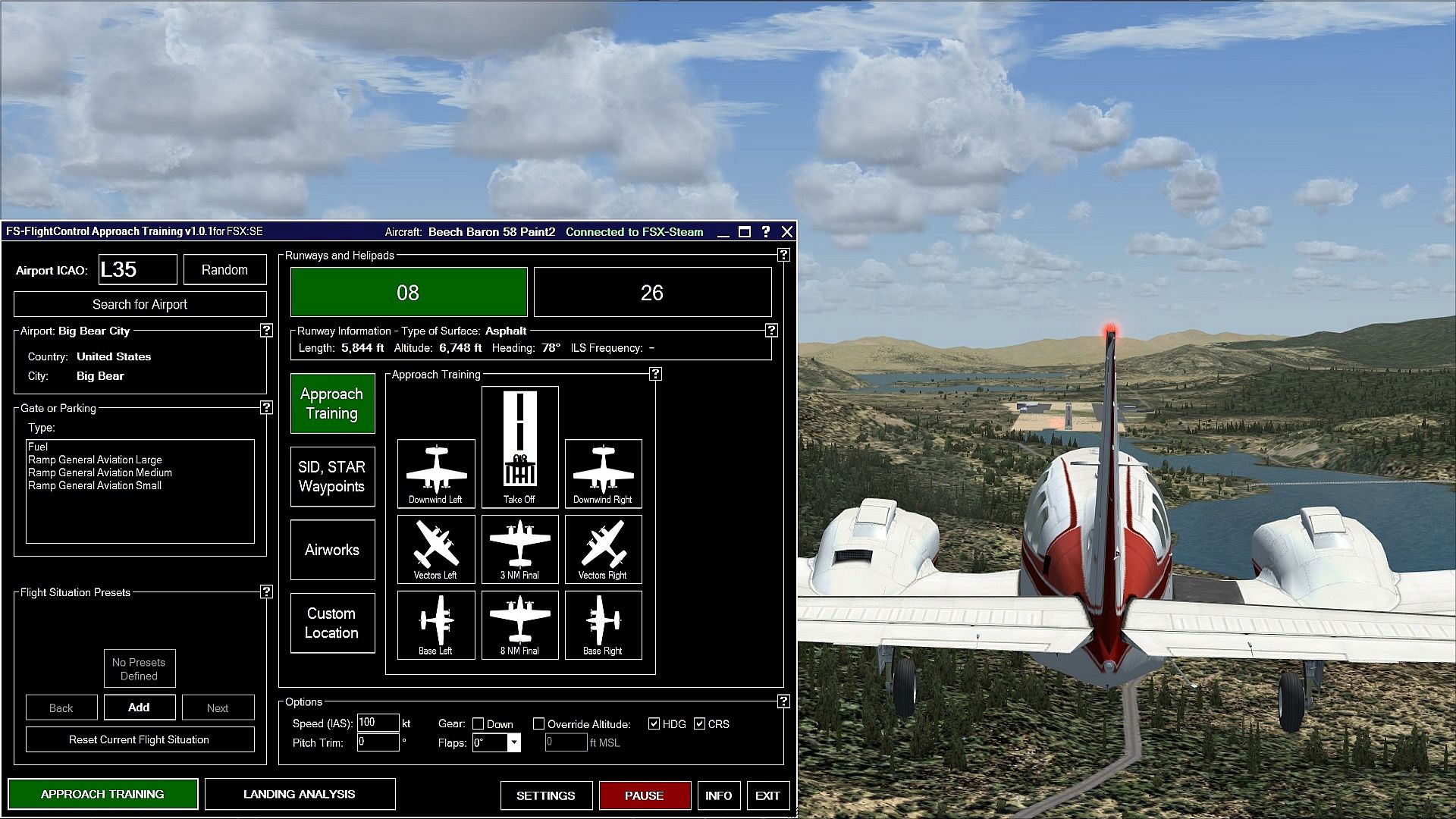Image resolution: width=1456 pixels, height=819 pixels.
Task: Select the 3 NM Final approach icon
Action: (x=519, y=549)
